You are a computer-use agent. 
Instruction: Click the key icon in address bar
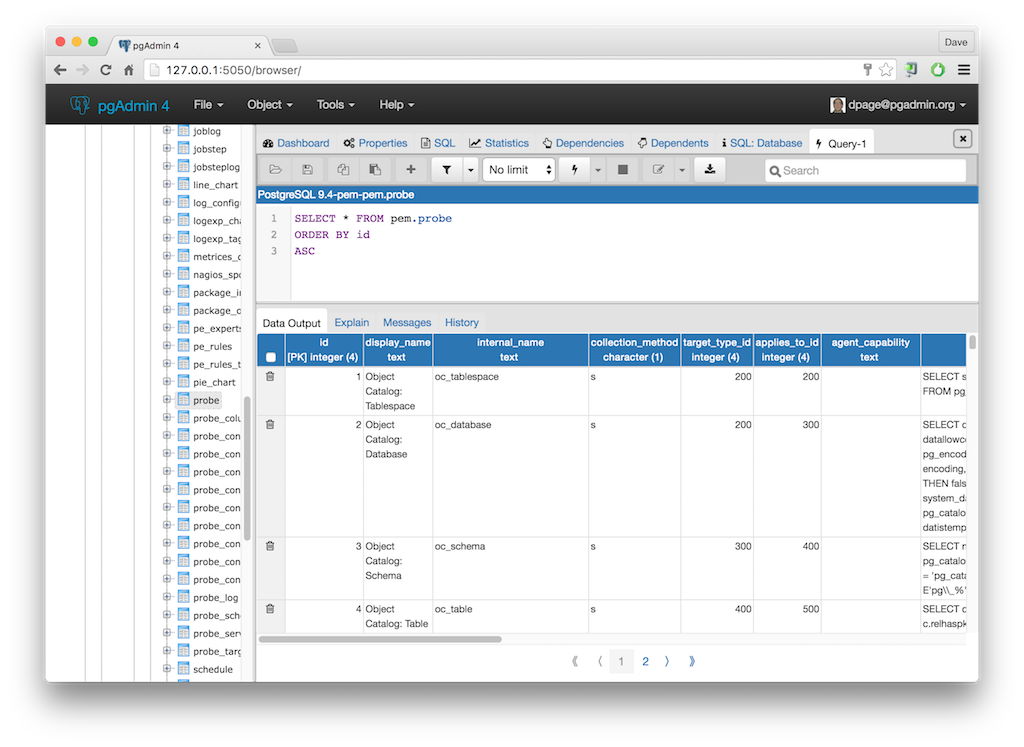[x=867, y=70]
